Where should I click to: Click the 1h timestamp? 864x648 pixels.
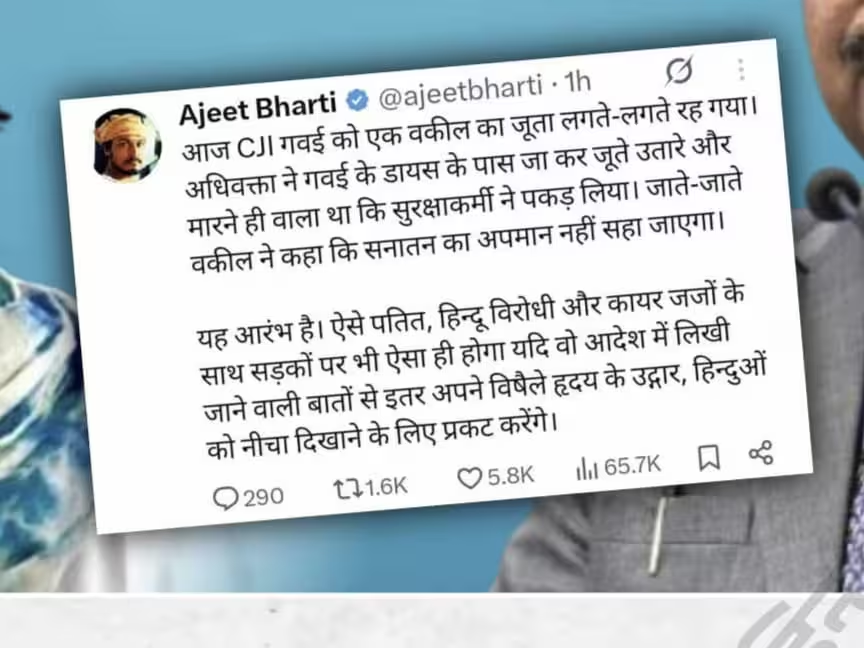tap(578, 83)
